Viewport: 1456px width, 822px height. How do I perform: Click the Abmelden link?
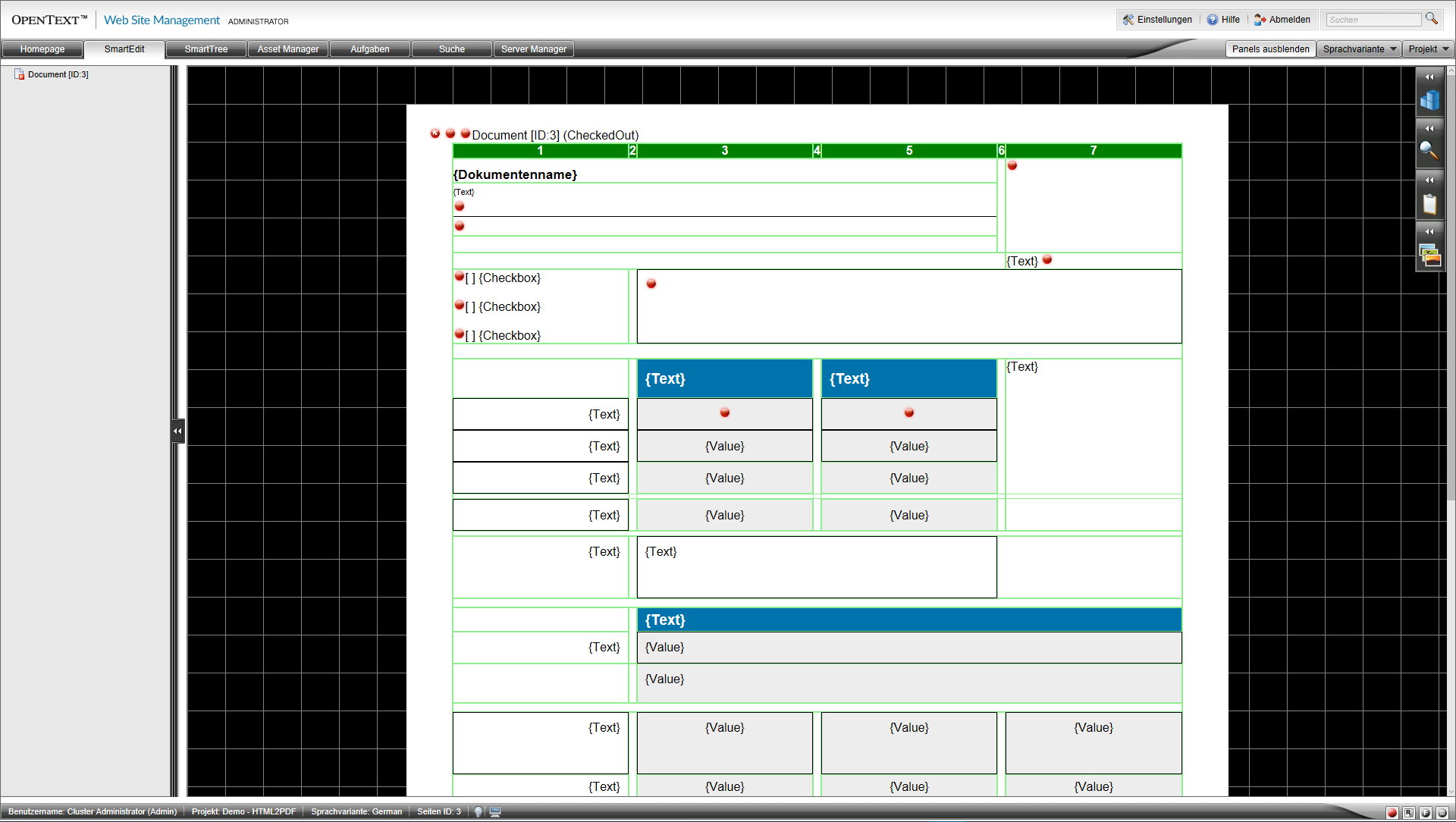point(1290,20)
